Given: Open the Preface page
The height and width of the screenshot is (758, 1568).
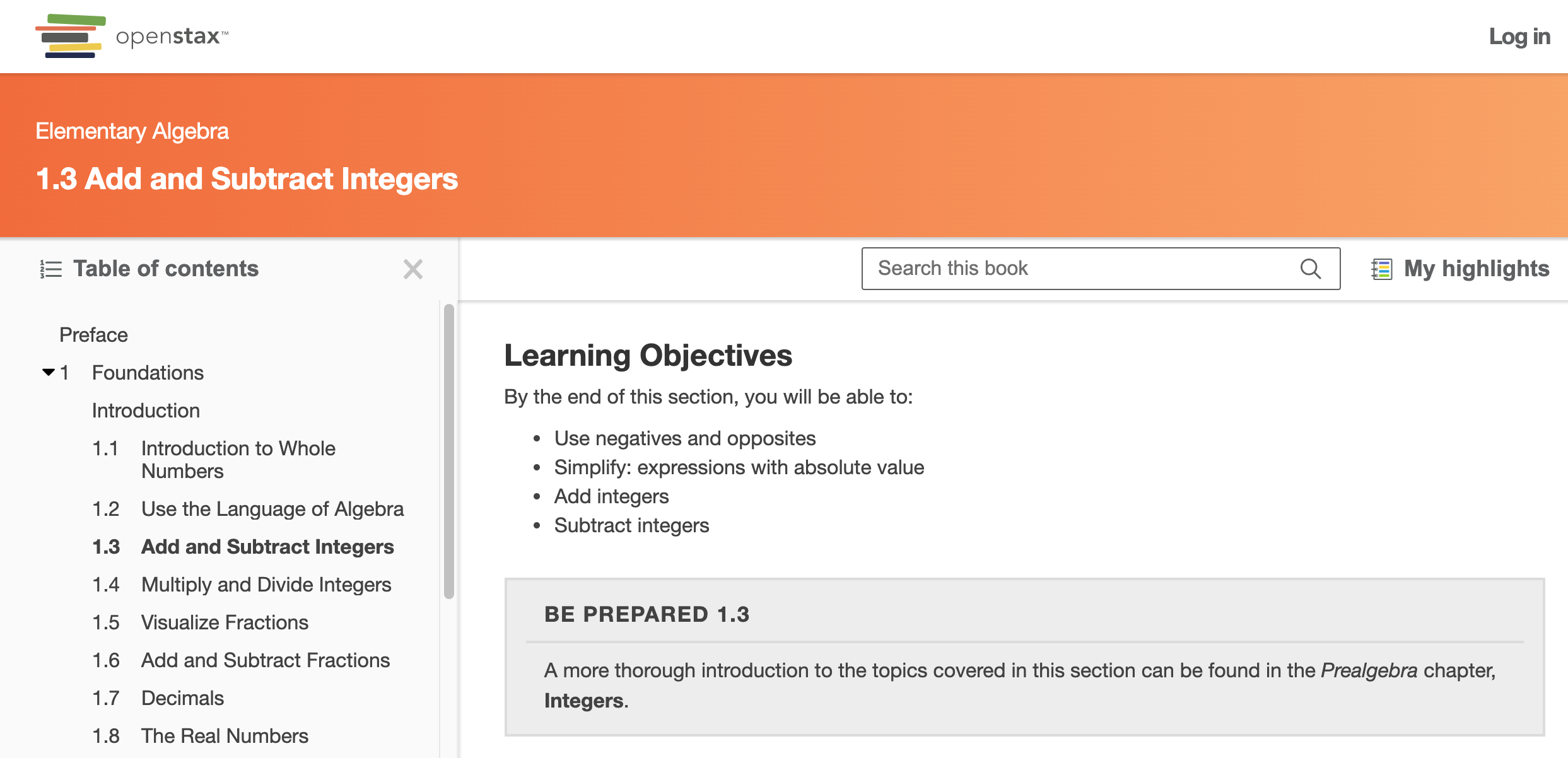Looking at the screenshot, I should pos(93,335).
